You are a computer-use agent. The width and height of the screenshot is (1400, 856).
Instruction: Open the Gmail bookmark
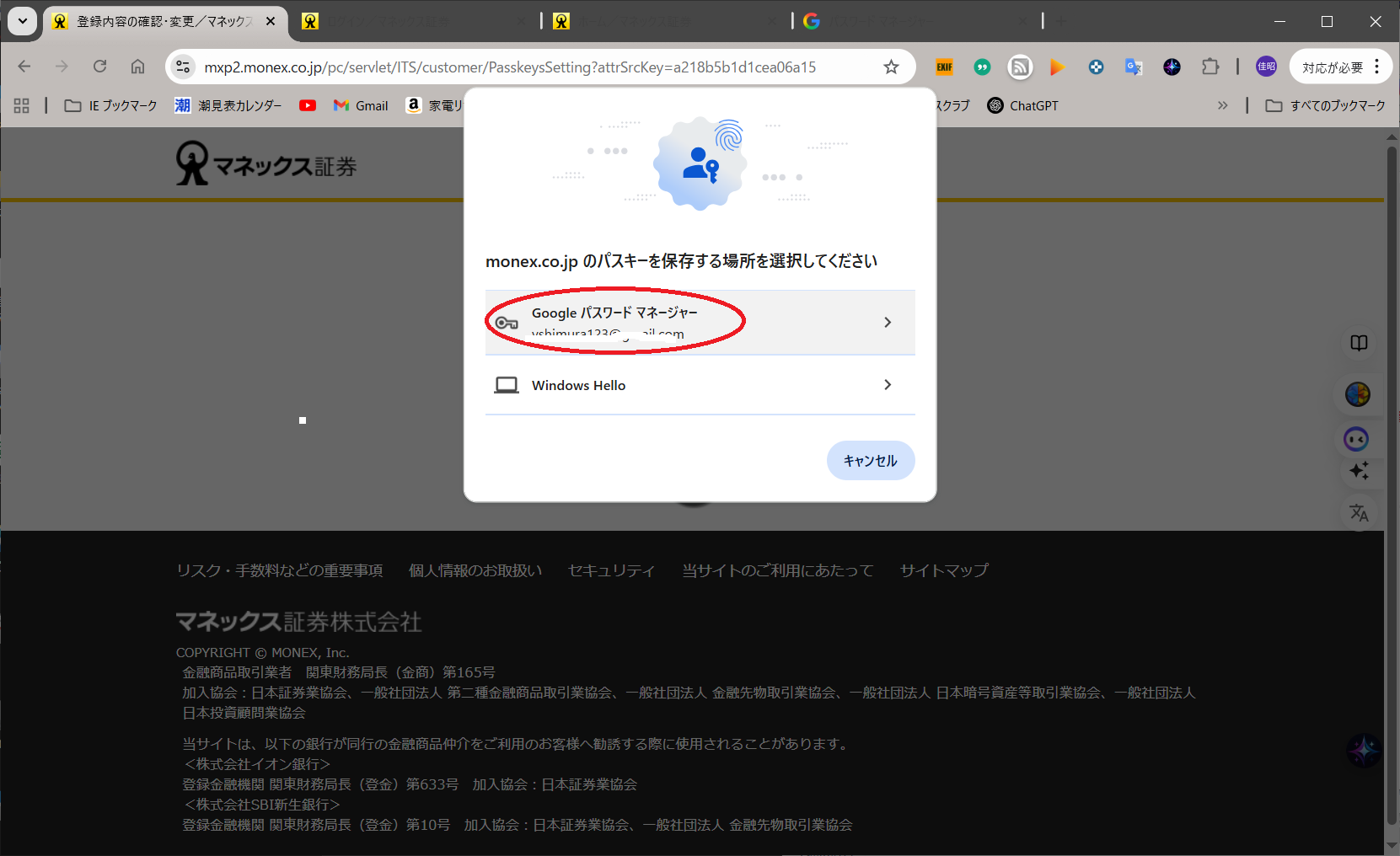(361, 105)
